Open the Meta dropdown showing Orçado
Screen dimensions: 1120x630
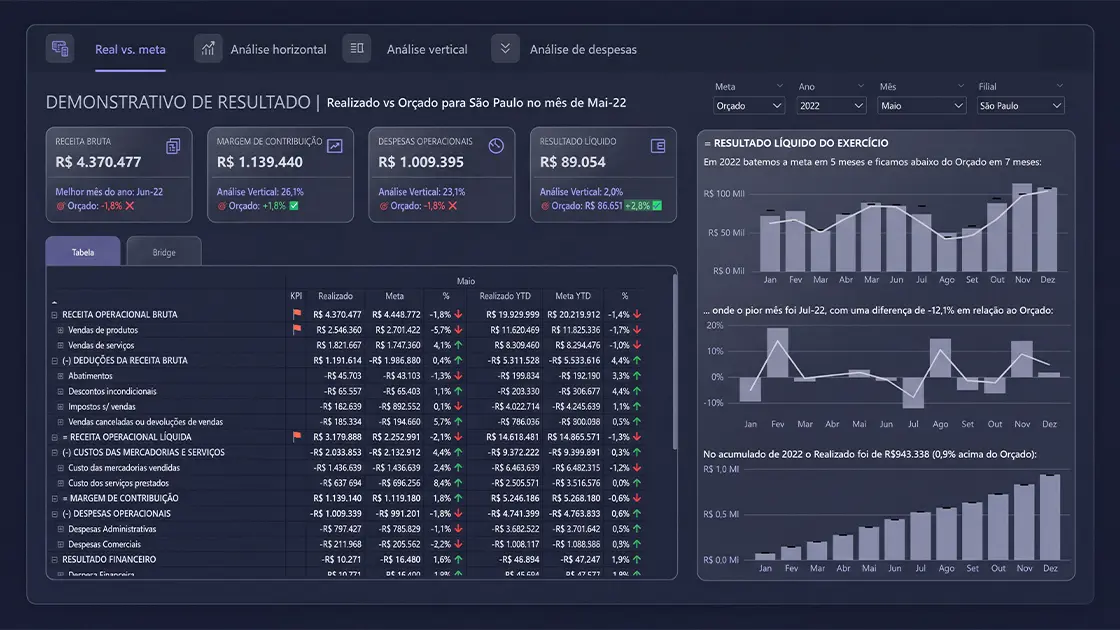tap(748, 106)
